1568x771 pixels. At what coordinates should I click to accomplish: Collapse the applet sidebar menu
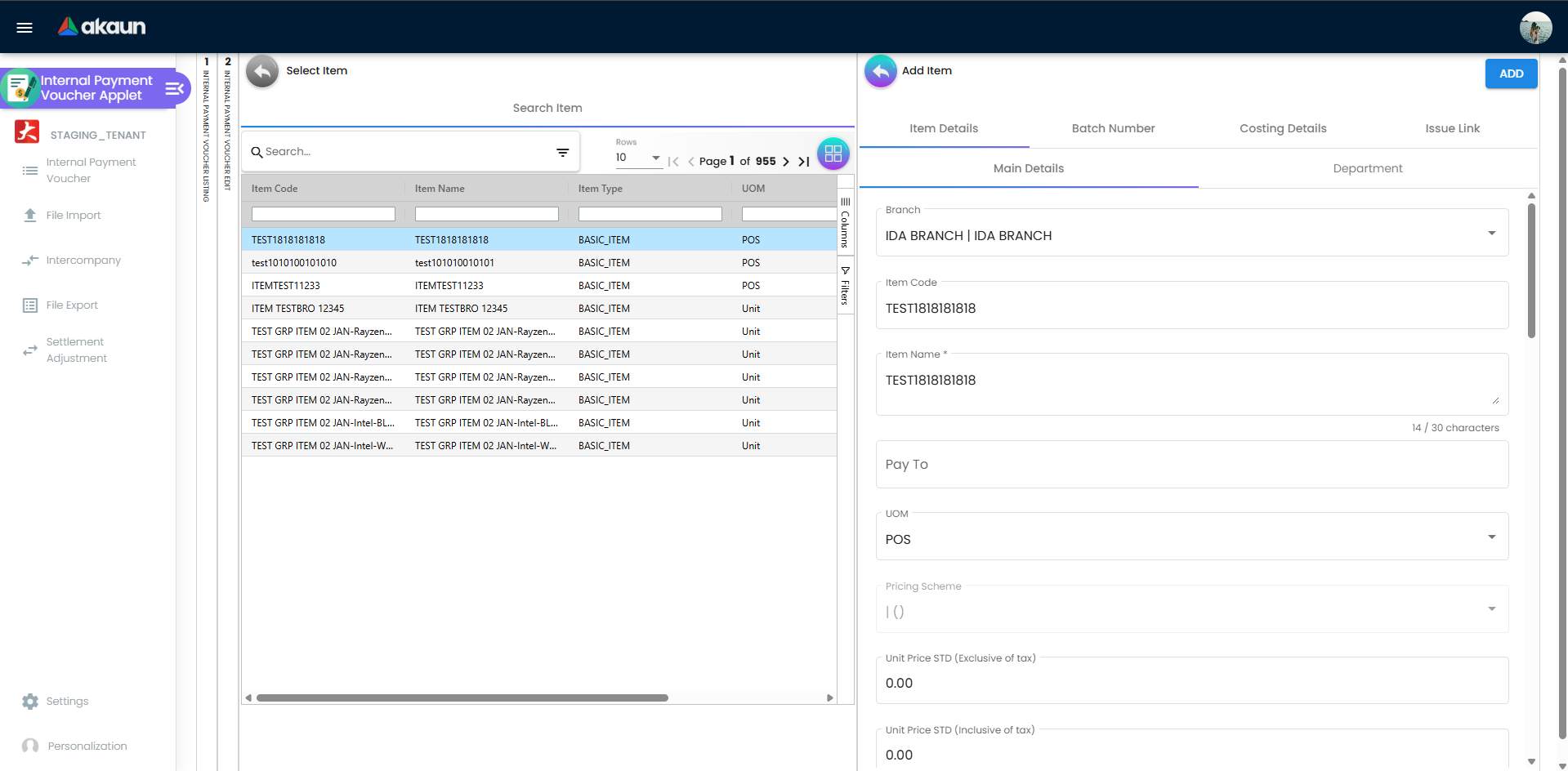point(174,88)
